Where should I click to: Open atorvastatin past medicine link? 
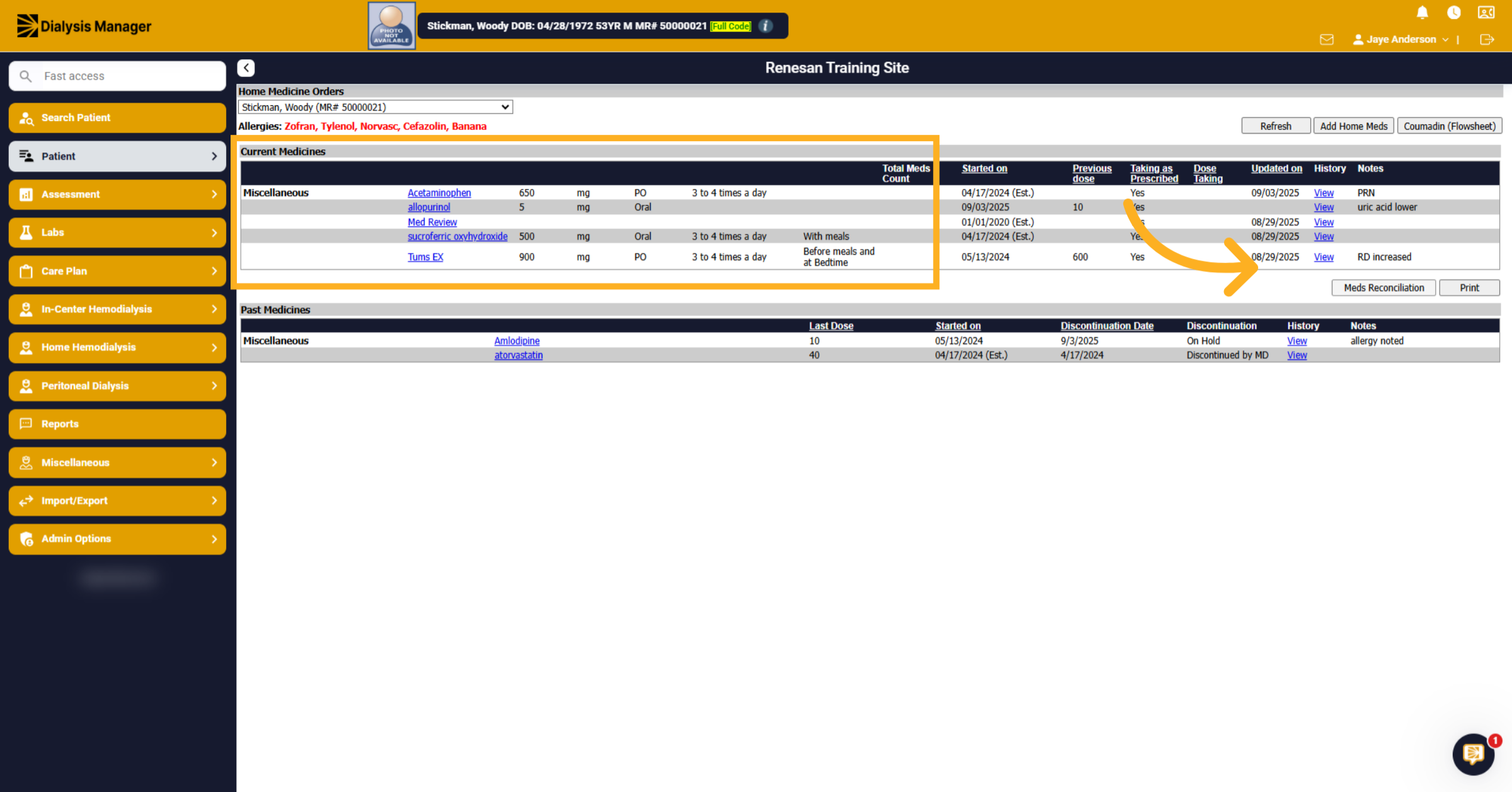tap(518, 355)
